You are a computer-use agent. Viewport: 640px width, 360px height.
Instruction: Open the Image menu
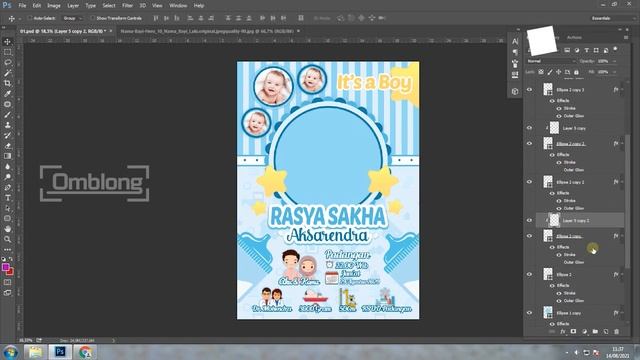53,6
